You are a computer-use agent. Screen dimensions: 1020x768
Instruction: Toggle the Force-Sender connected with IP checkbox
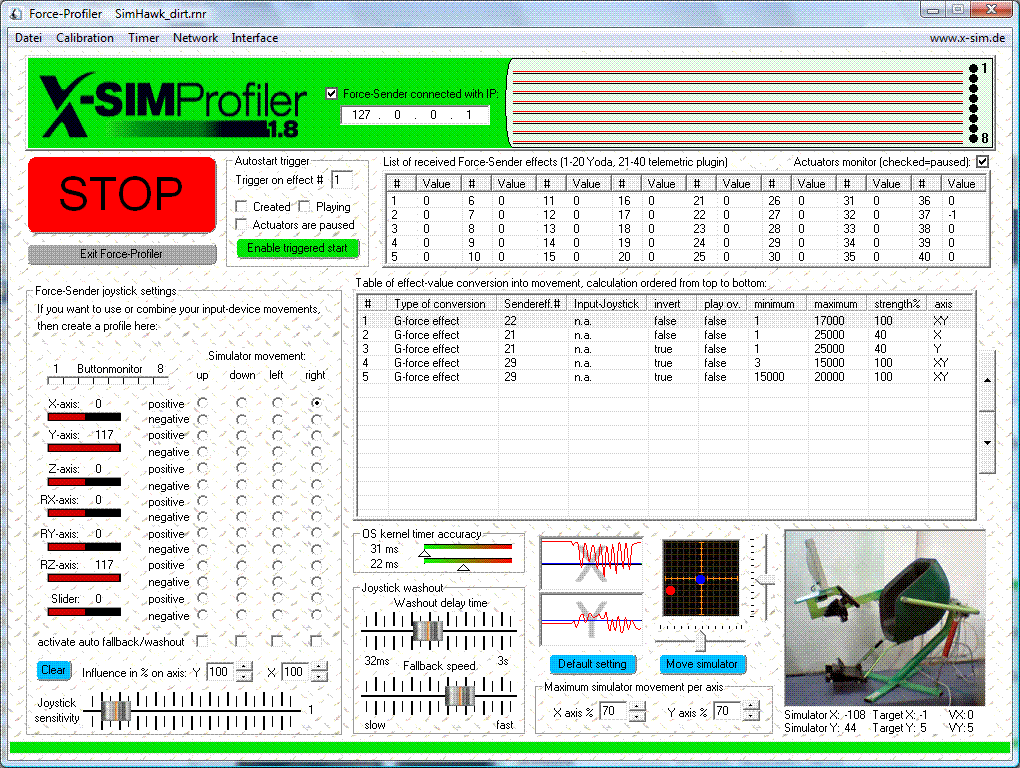(332, 94)
